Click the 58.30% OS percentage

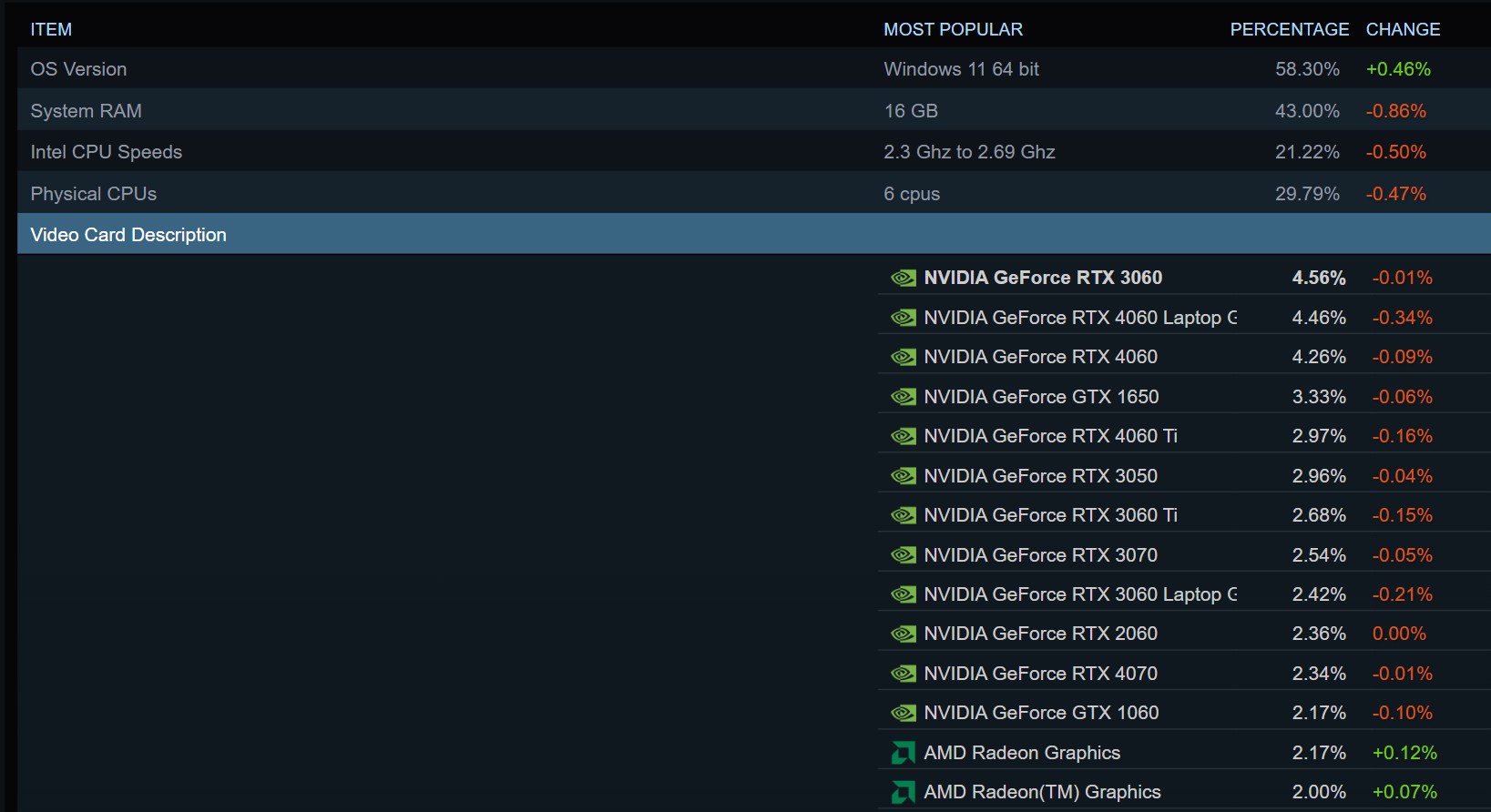click(1307, 69)
